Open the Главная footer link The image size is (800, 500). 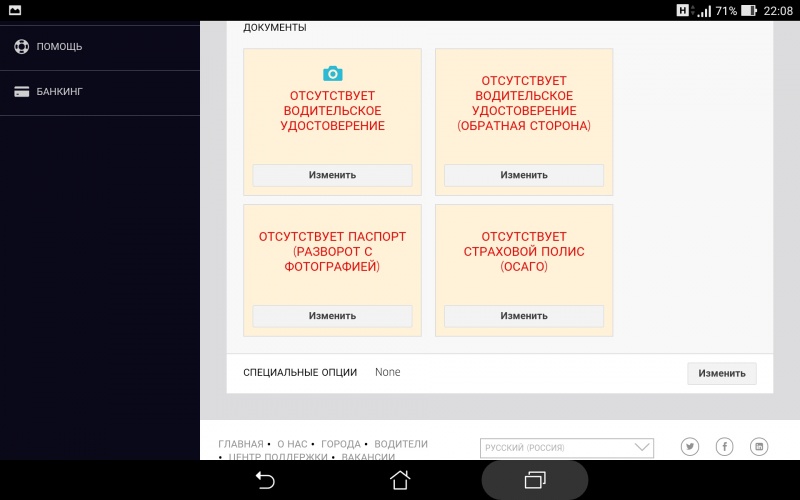[x=240, y=444]
